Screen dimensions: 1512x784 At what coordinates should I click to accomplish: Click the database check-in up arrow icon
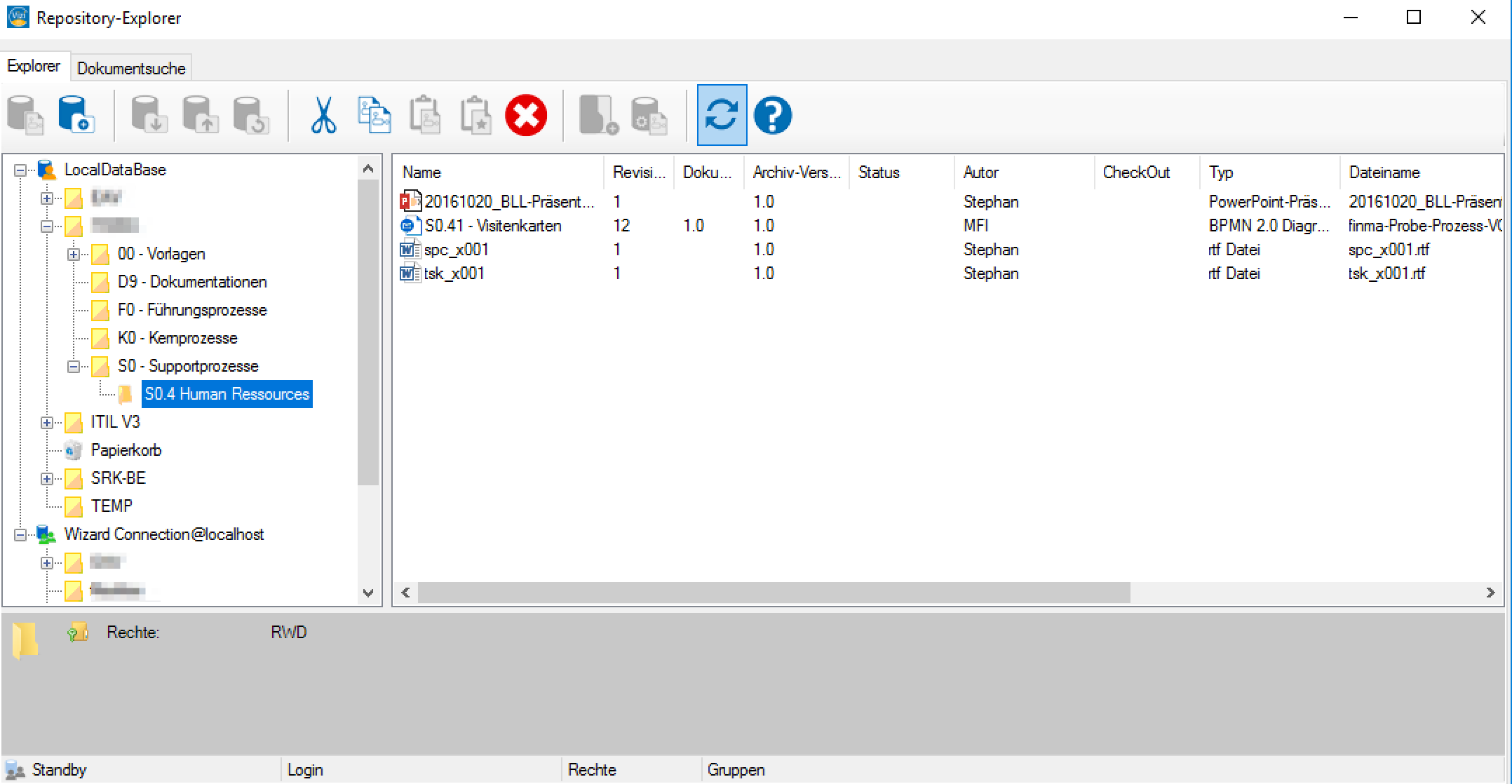coord(200,115)
